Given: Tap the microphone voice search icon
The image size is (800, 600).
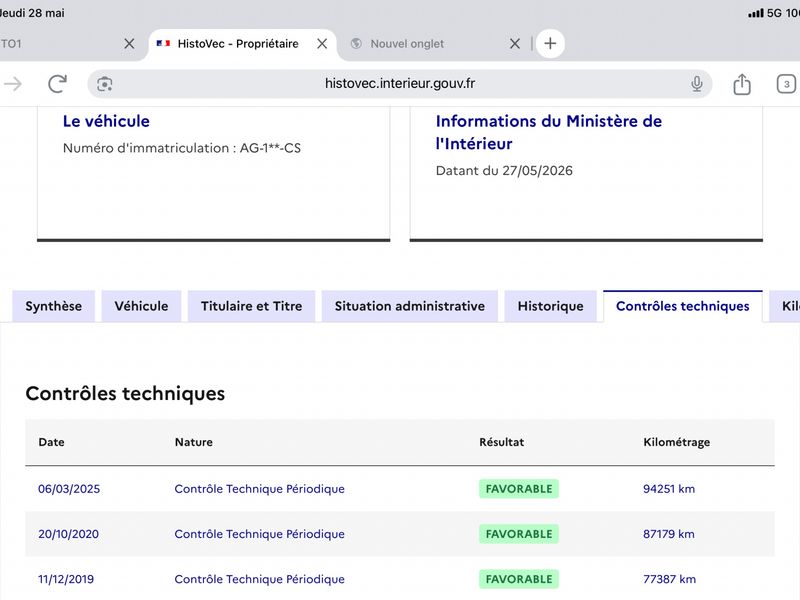Looking at the screenshot, I should pos(696,84).
